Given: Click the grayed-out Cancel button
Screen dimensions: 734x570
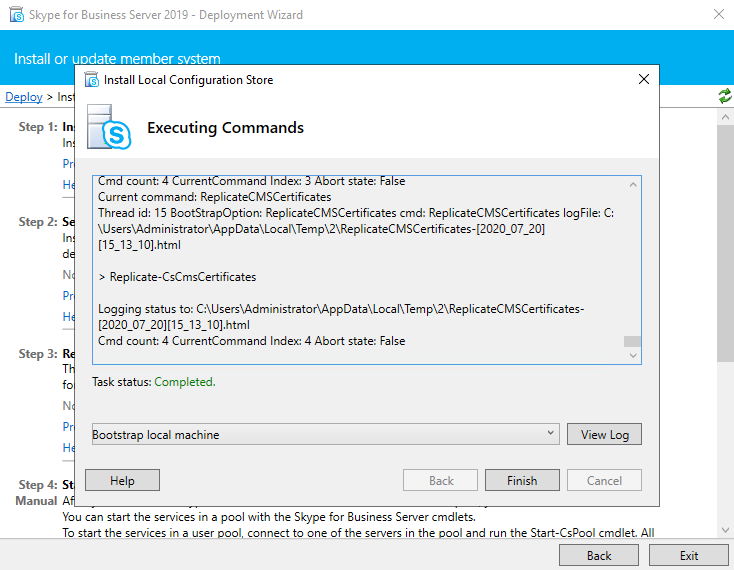Looking at the screenshot, I should point(604,480).
